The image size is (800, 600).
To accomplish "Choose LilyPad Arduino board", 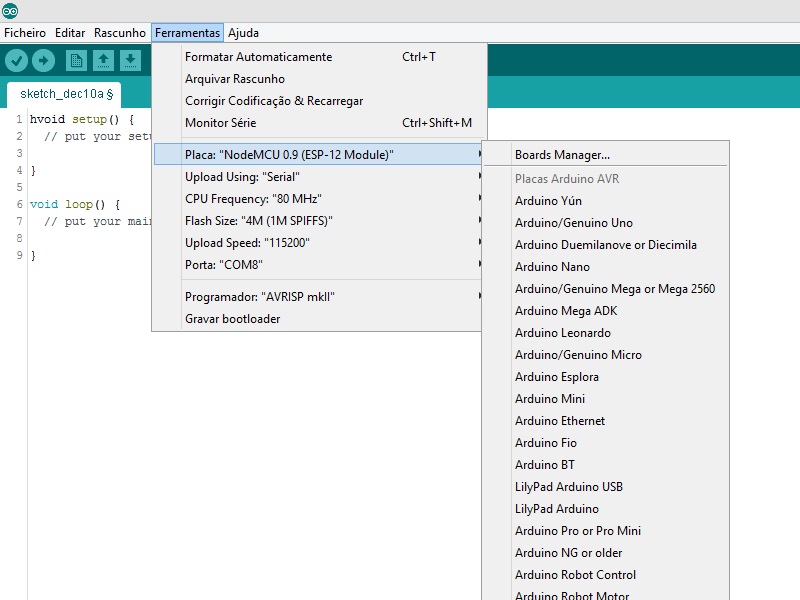I will 606,508.
